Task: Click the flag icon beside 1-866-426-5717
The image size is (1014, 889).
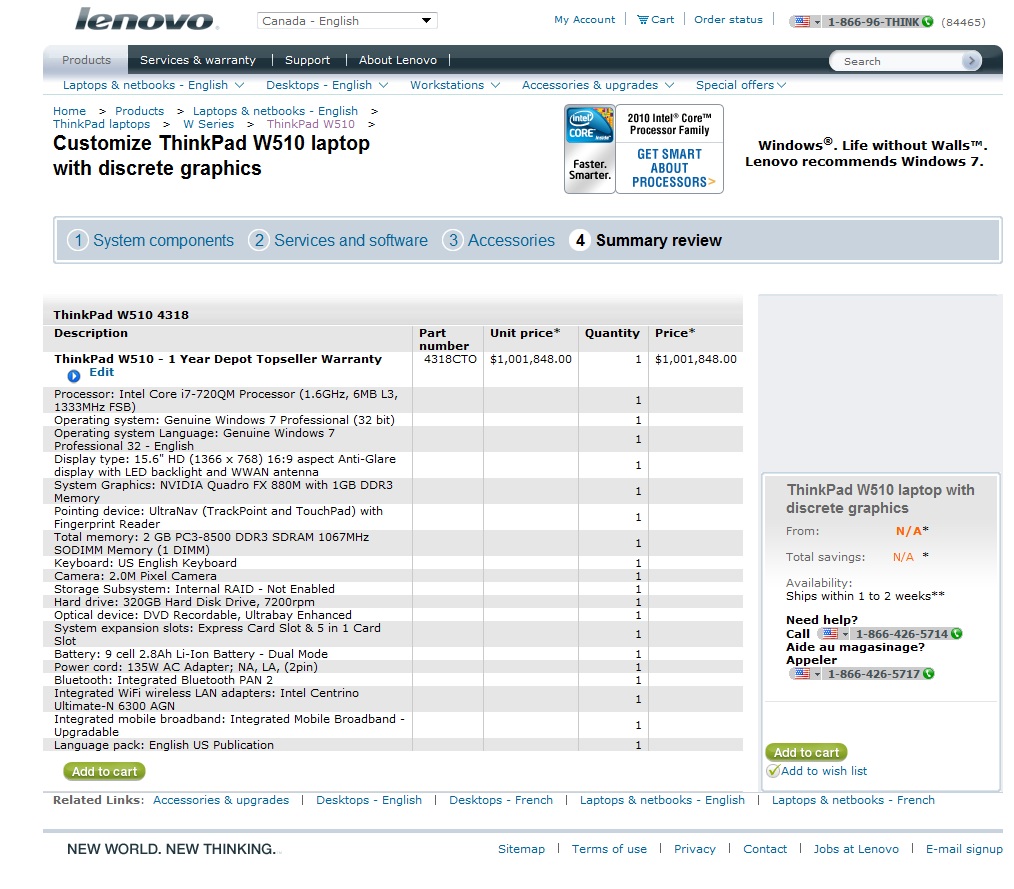Action: coord(802,674)
